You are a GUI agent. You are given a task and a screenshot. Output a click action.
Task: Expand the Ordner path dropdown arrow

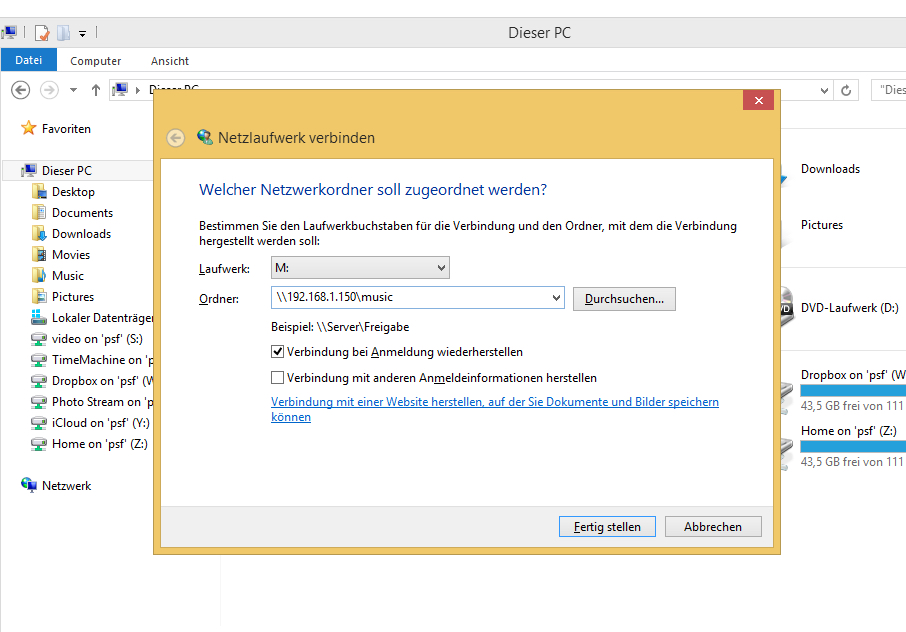coord(556,298)
